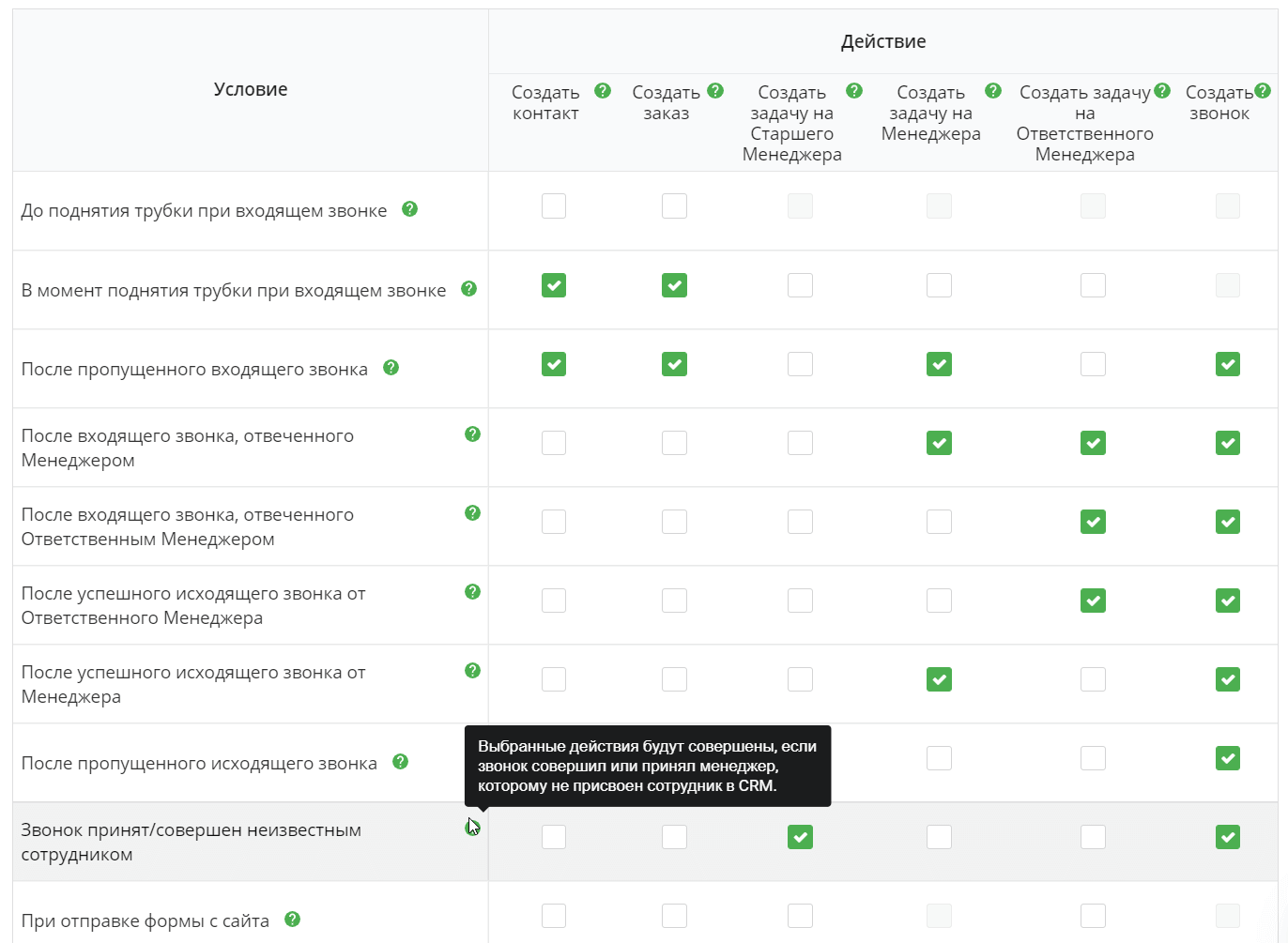Check "Создать контакт" for "При отправке формы с сайта"

[554, 916]
